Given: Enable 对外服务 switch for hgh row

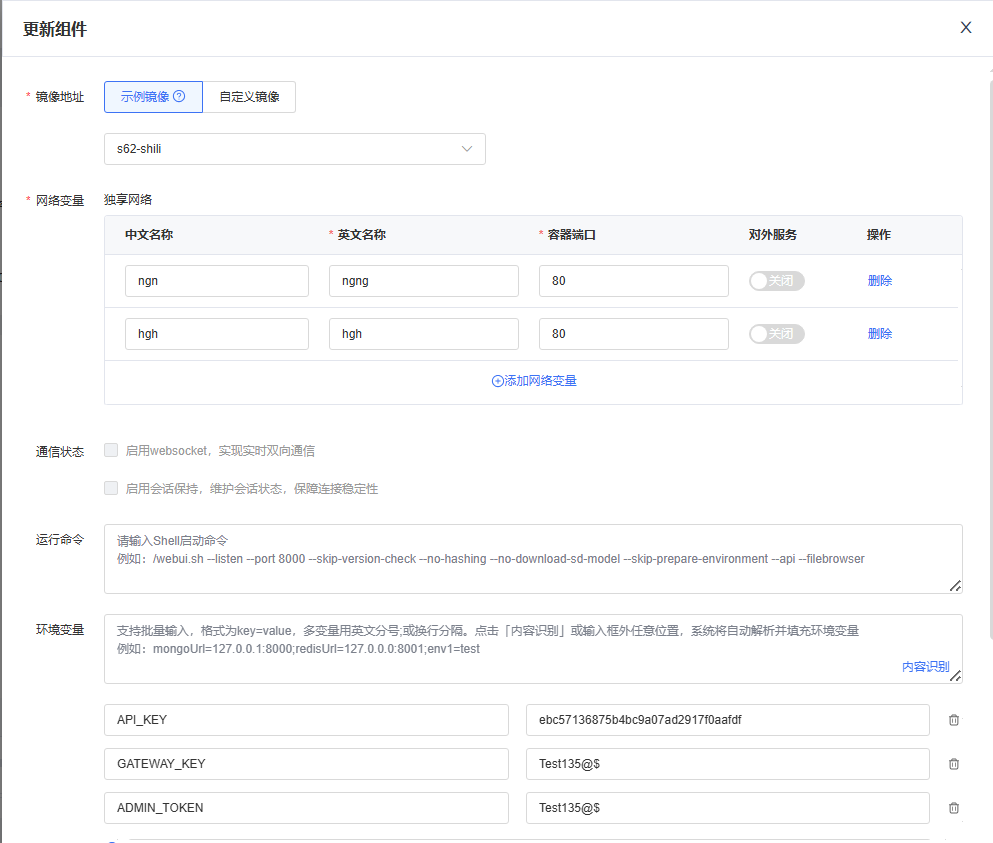Looking at the screenshot, I should pyautogui.click(x=776, y=334).
